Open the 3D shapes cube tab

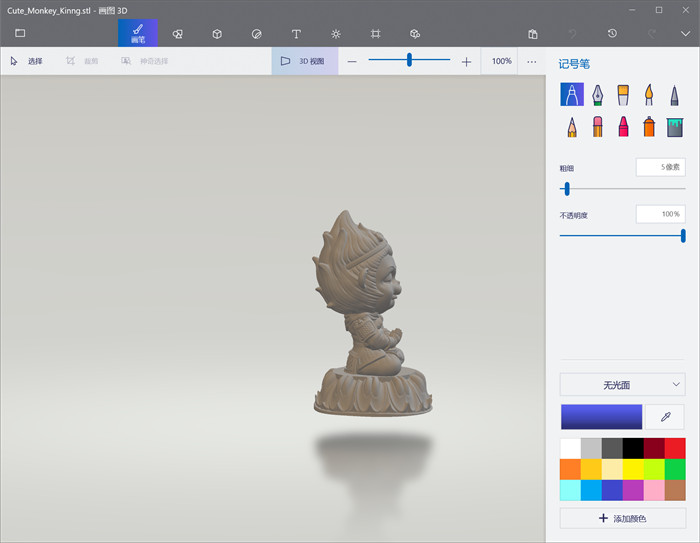click(217, 34)
